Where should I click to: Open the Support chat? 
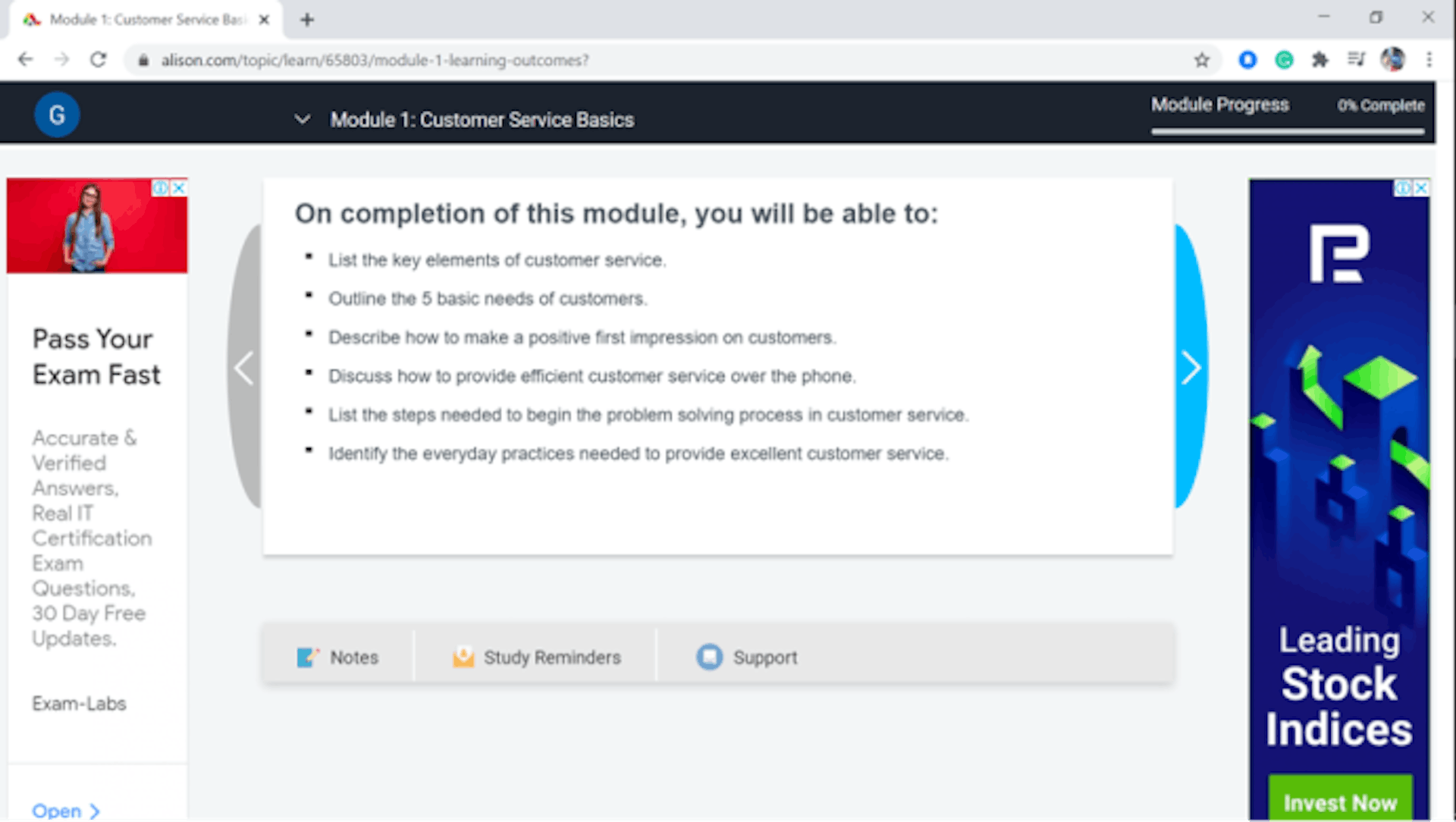[x=747, y=657]
